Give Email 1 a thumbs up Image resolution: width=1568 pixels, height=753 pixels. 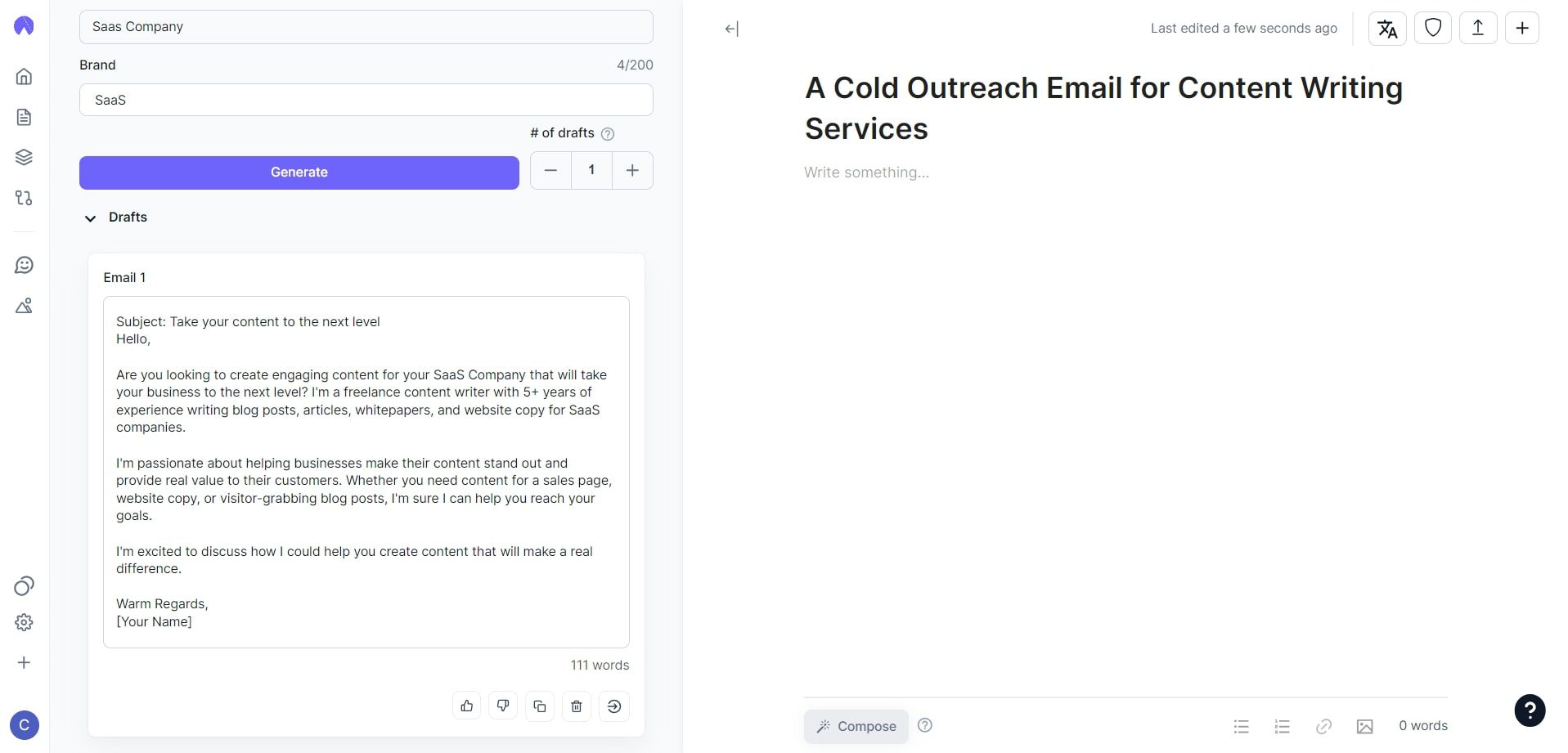click(x=466, y=706)
